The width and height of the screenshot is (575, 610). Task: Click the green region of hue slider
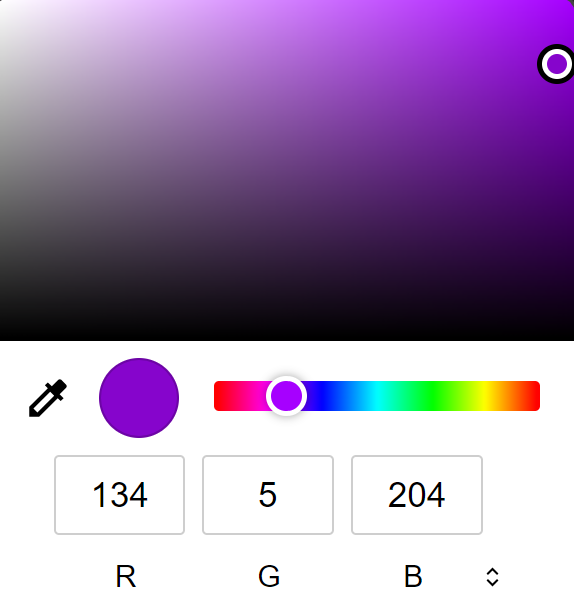[431, 396]
